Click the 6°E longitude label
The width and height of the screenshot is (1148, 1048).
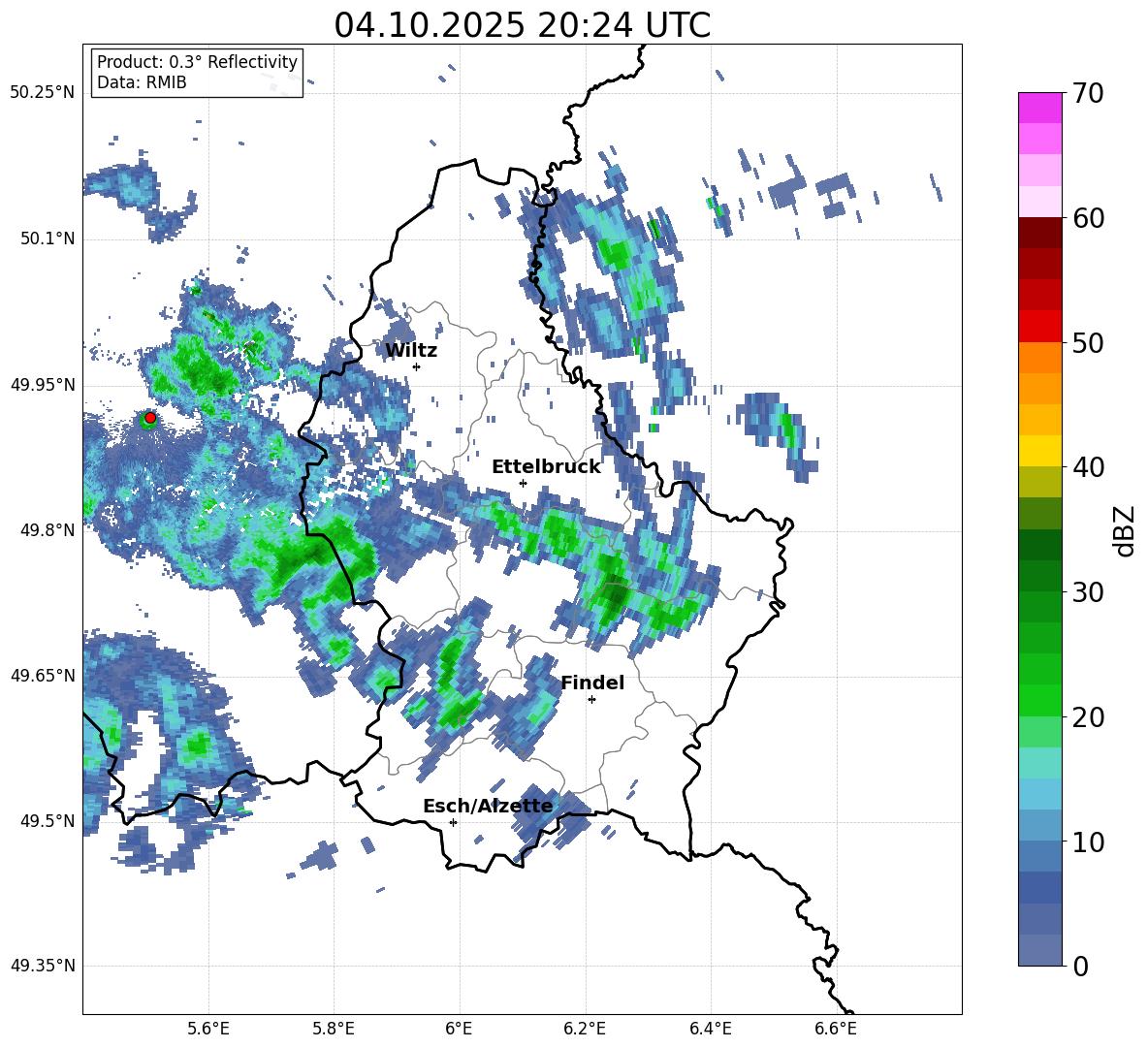(x=459, y=1029)
